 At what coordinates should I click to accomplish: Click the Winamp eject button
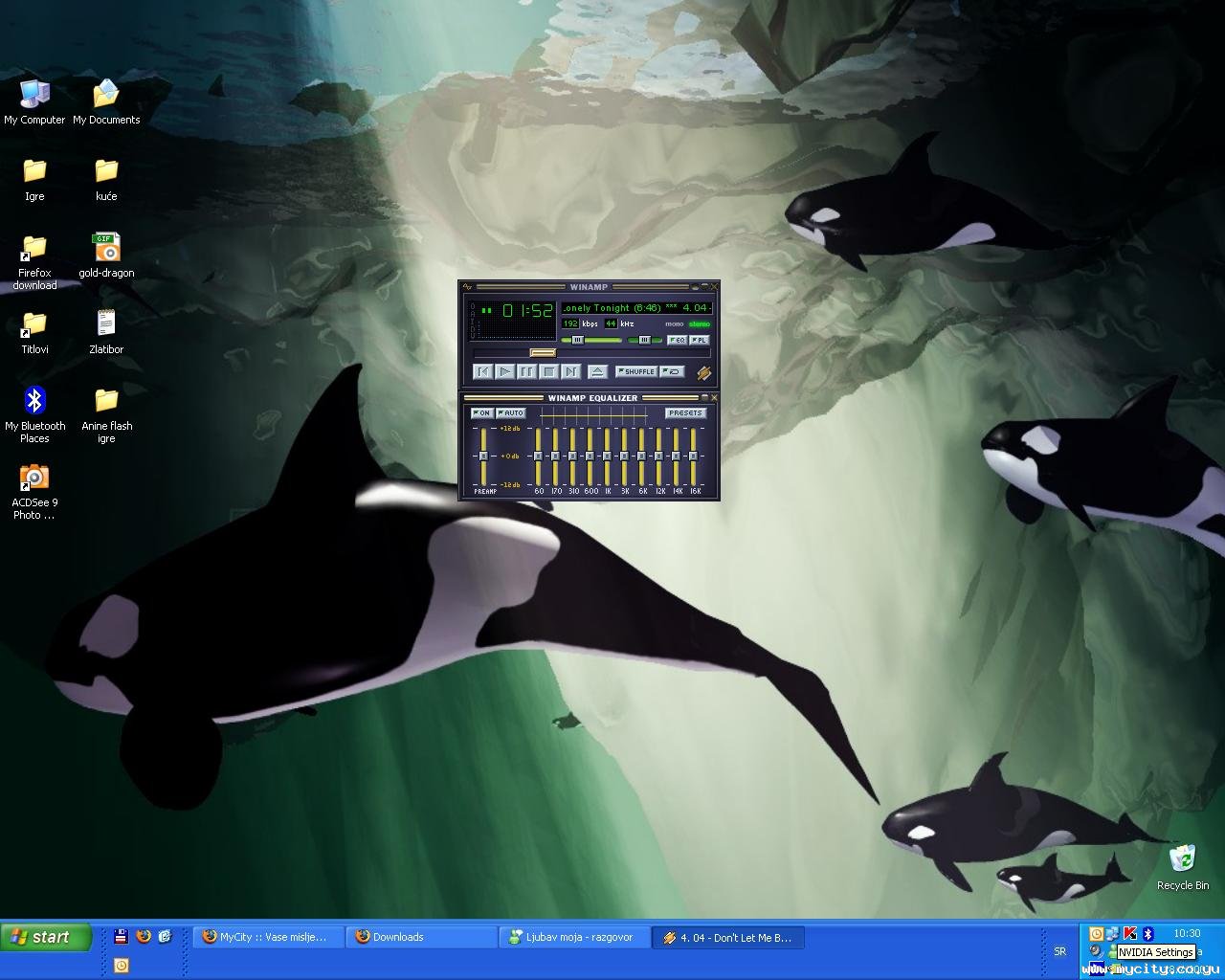coord(597,371)
